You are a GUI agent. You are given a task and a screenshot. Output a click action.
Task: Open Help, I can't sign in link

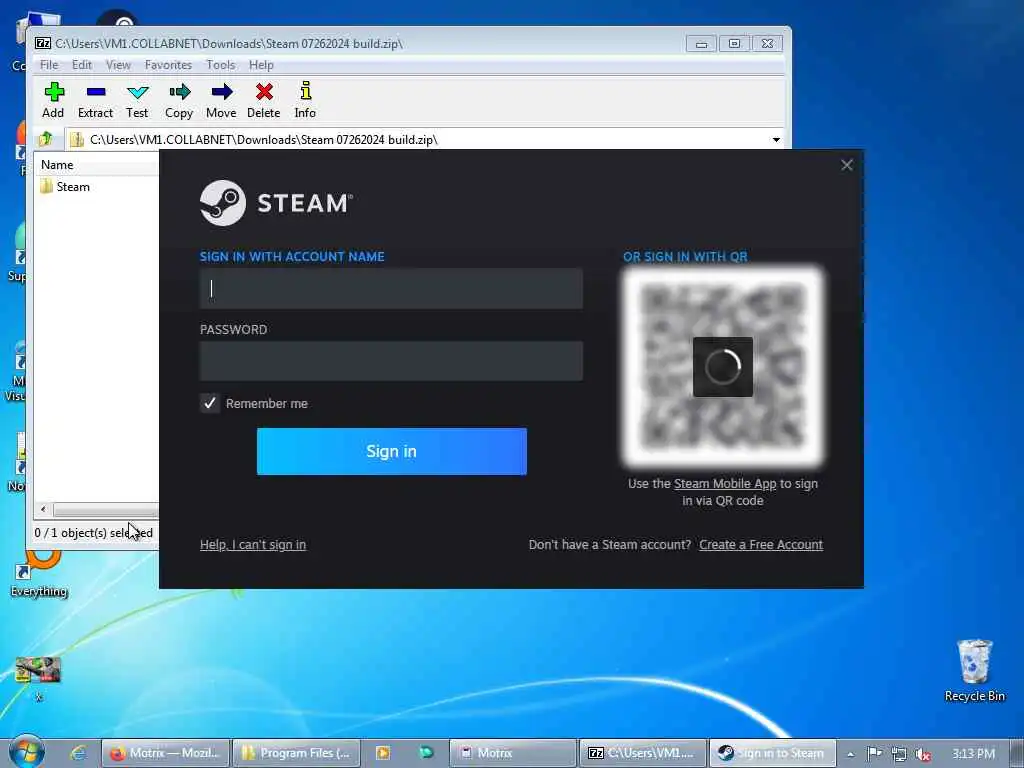pyautogui.click(x=253, y=545)
